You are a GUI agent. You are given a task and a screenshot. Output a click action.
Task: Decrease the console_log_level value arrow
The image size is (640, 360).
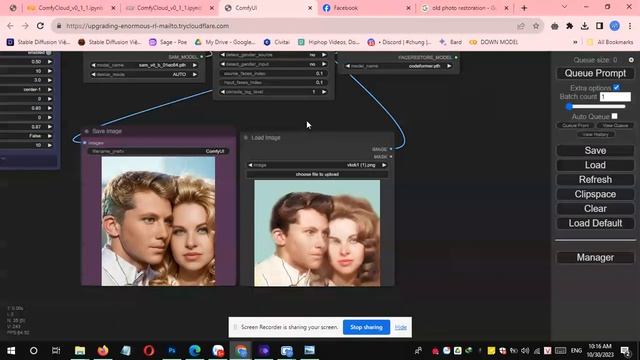223,92
